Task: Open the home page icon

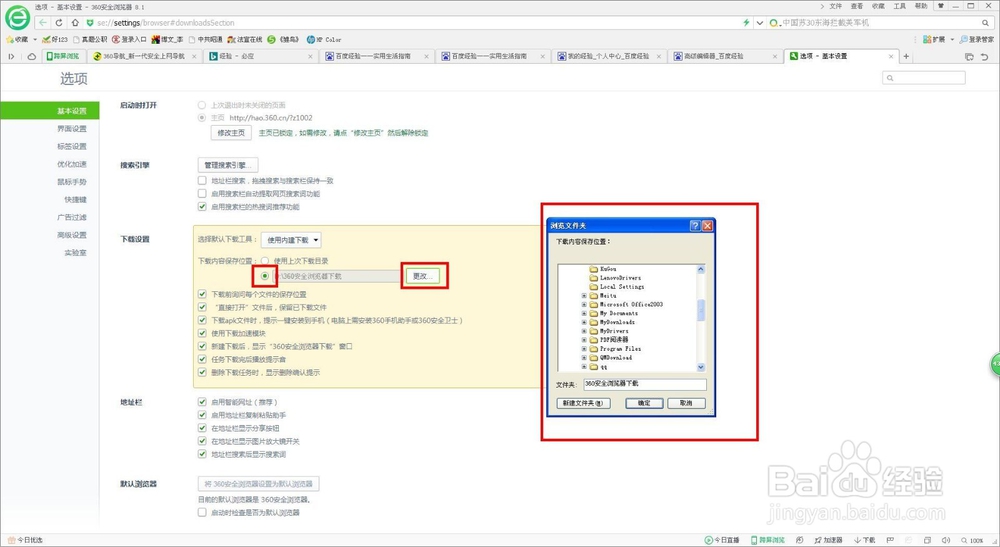Action: (75, 22)
